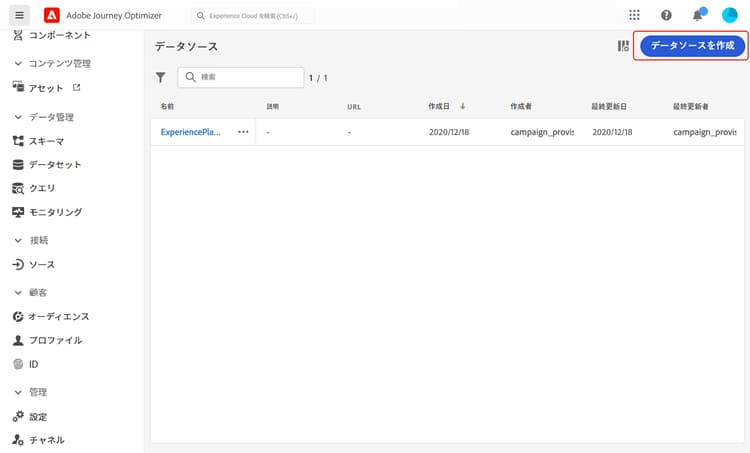Open データセット in the sidebar
Screen dimensions: 750x453
[x=55, y=165]
